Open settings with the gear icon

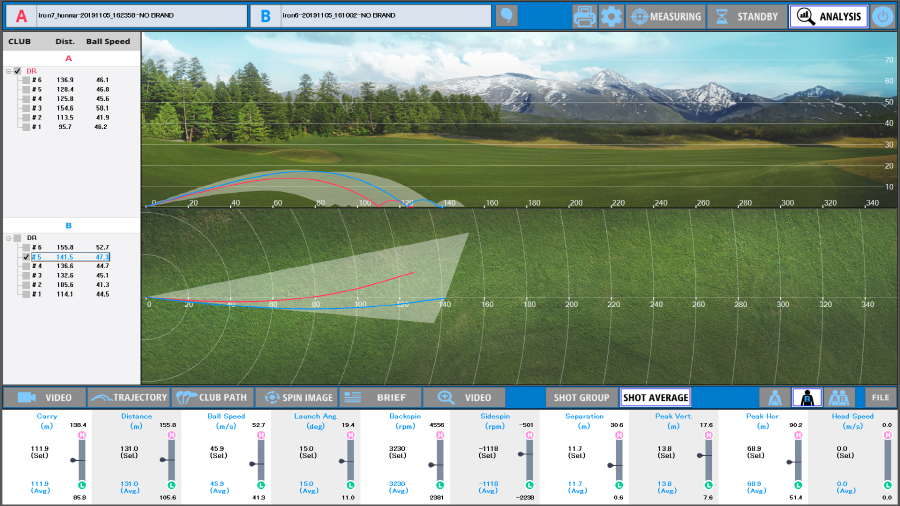pos(611,16)
